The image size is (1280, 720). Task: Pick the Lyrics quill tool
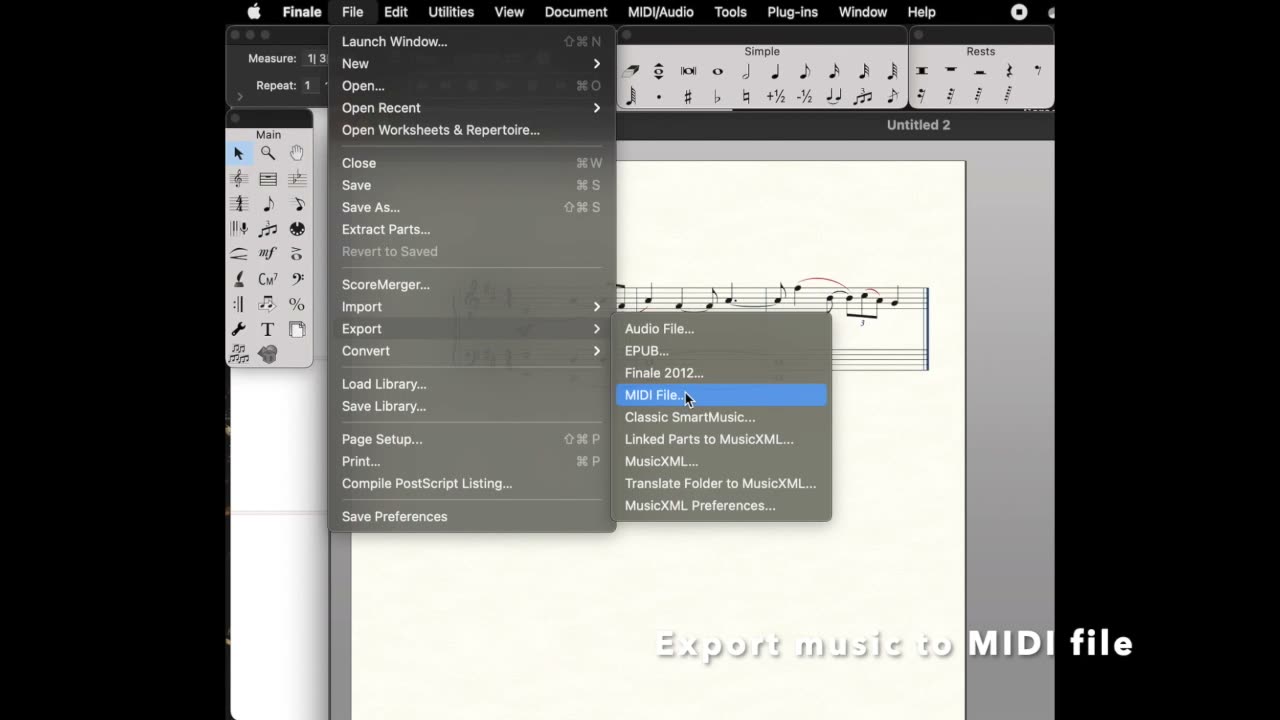click(239, 279)
